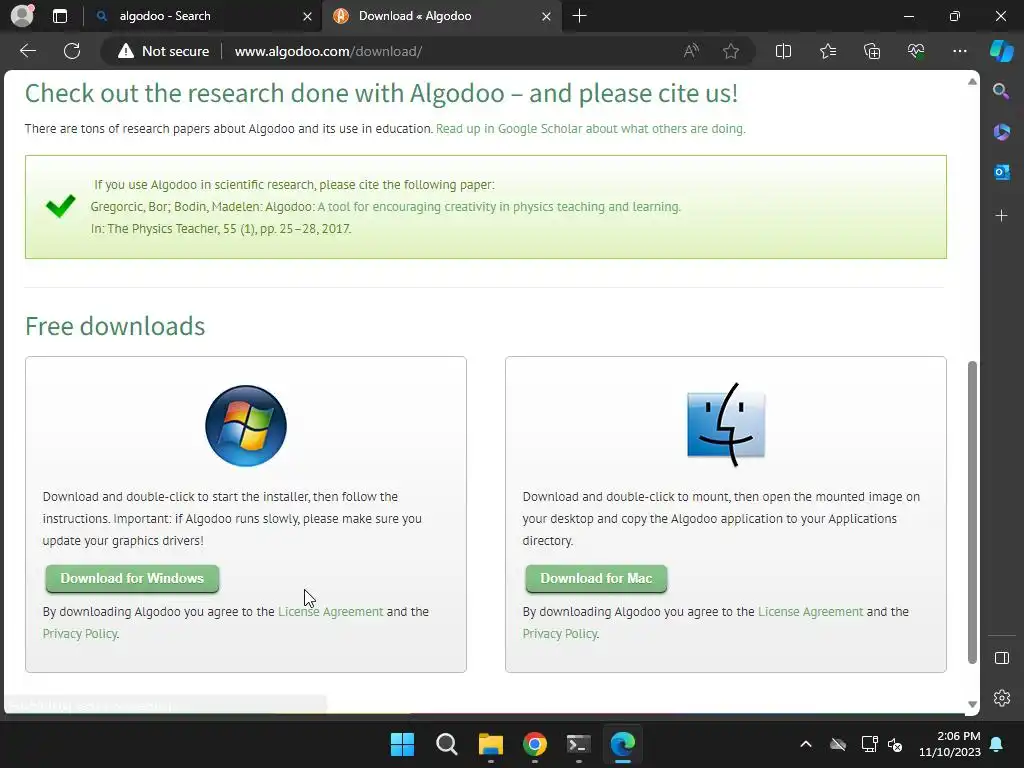Image resolution: width=1024 pixels, height=768 pixels.
Task: Click the OneDrive cloud tray icon
Action: point(838,744)
